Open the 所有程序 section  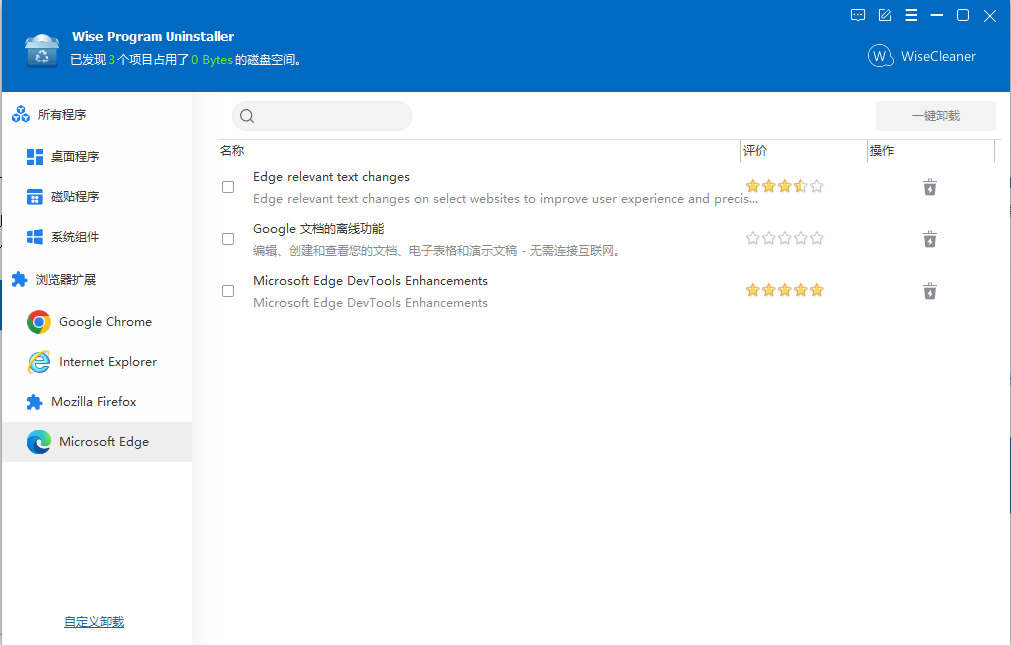pos(97,114)
